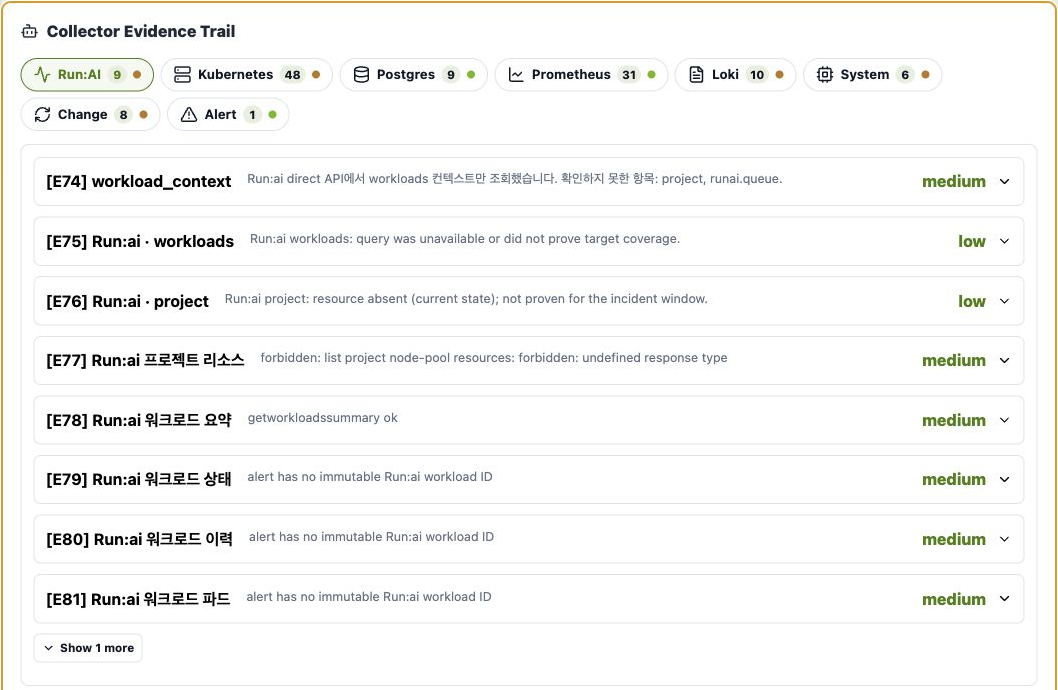Image resolution: width=1058 pixels, height=690 pixels.
Task: Click the Loki count badge 10
Action: pyautogui.click(x=757, y=74)
